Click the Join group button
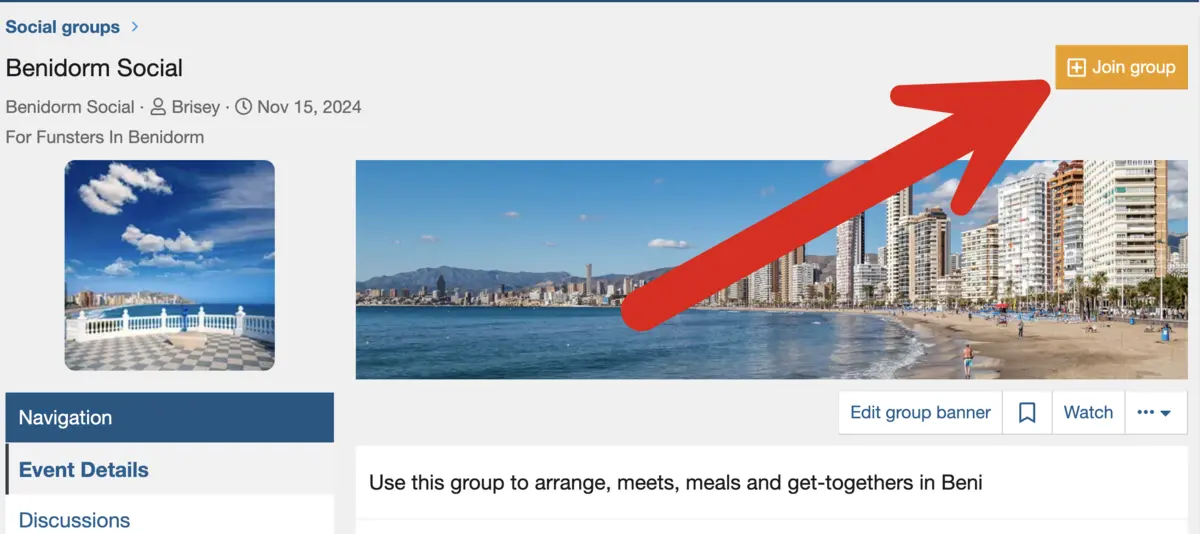Viewport: 1200px width, 534px height. [x=1121, y=67]
